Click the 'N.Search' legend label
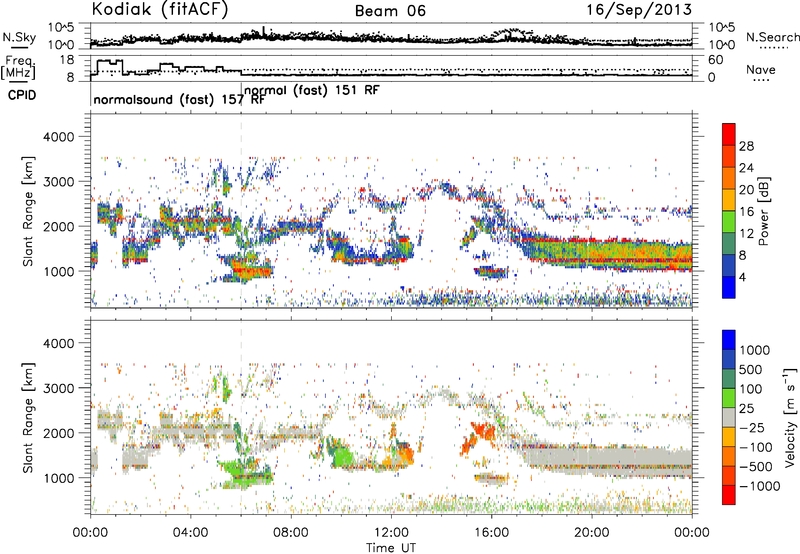This screenshot has height=554, width=800. coord(772,37)
